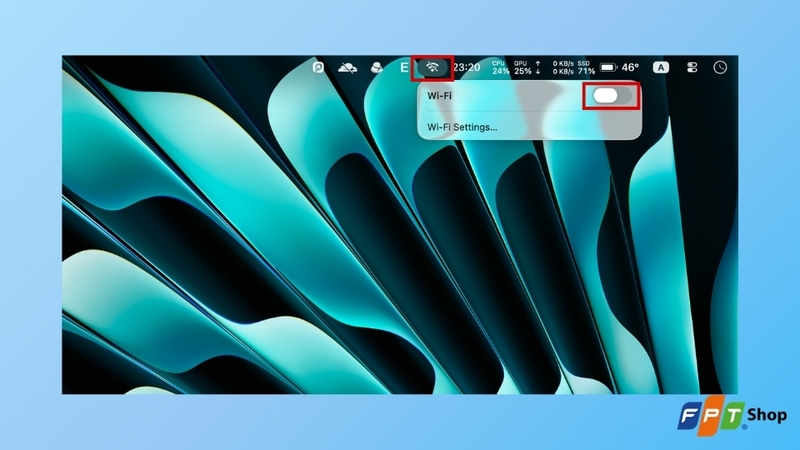Click the network upload/download arrows
800x450 pixels.
538,67
